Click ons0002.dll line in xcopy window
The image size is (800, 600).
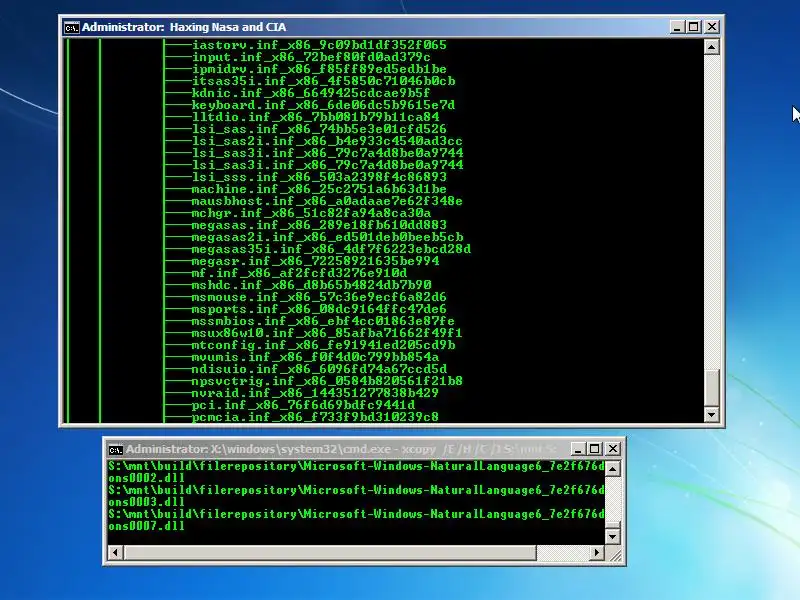click(146, 478)
